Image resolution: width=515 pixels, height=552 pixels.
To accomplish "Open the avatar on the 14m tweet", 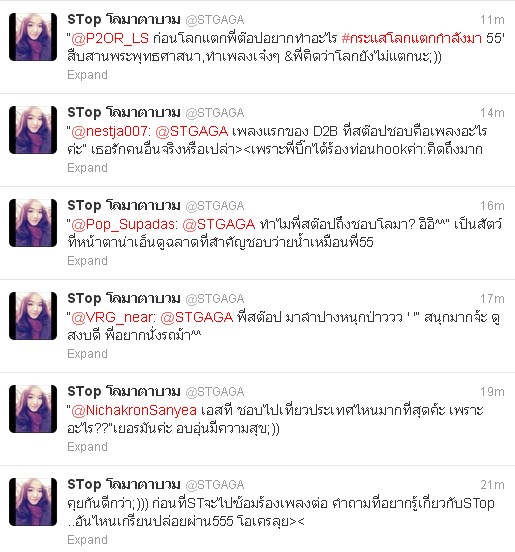I will coord(33,130).
